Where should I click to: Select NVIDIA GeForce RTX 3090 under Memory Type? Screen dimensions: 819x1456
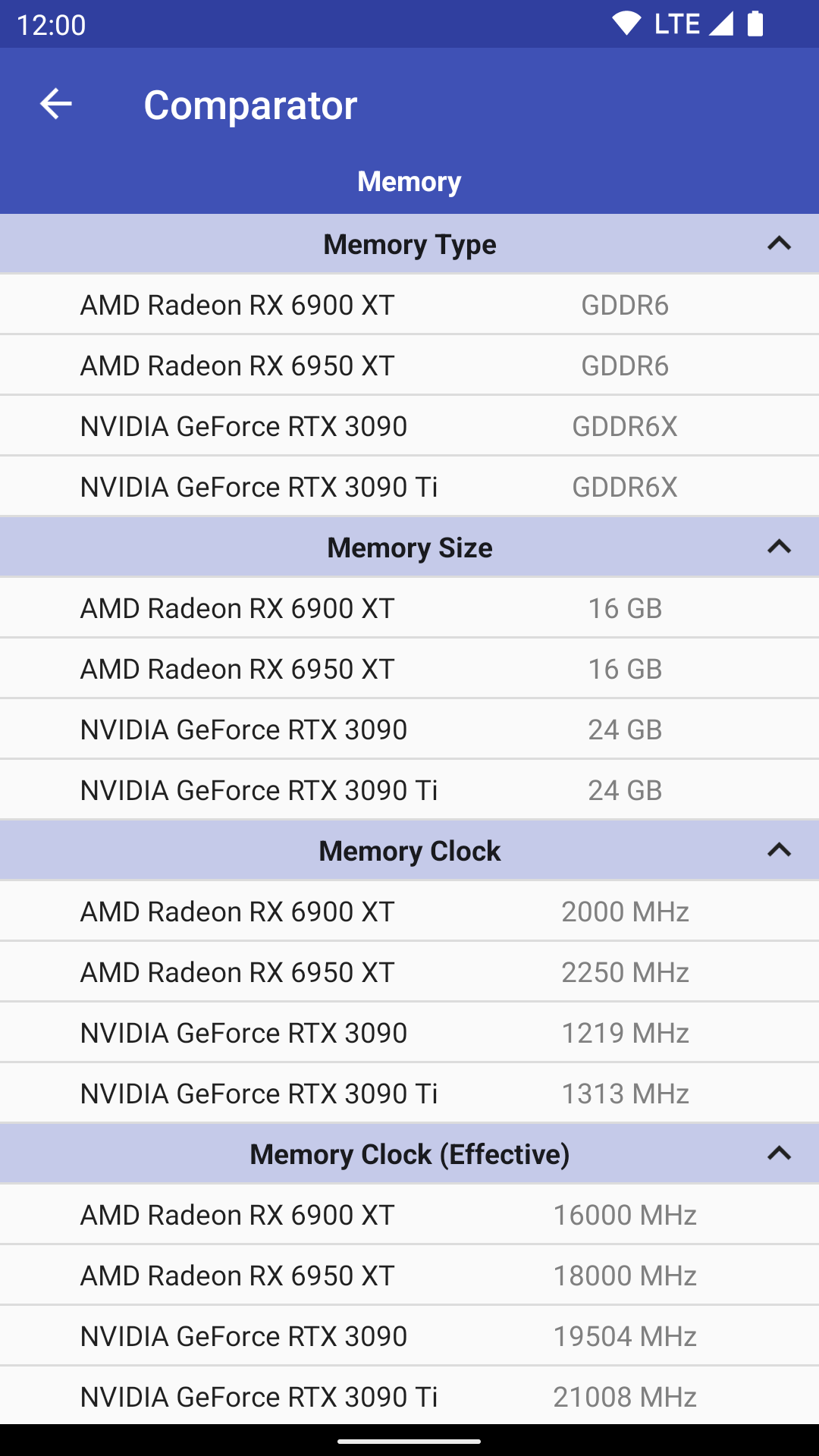tap(244, 426)
